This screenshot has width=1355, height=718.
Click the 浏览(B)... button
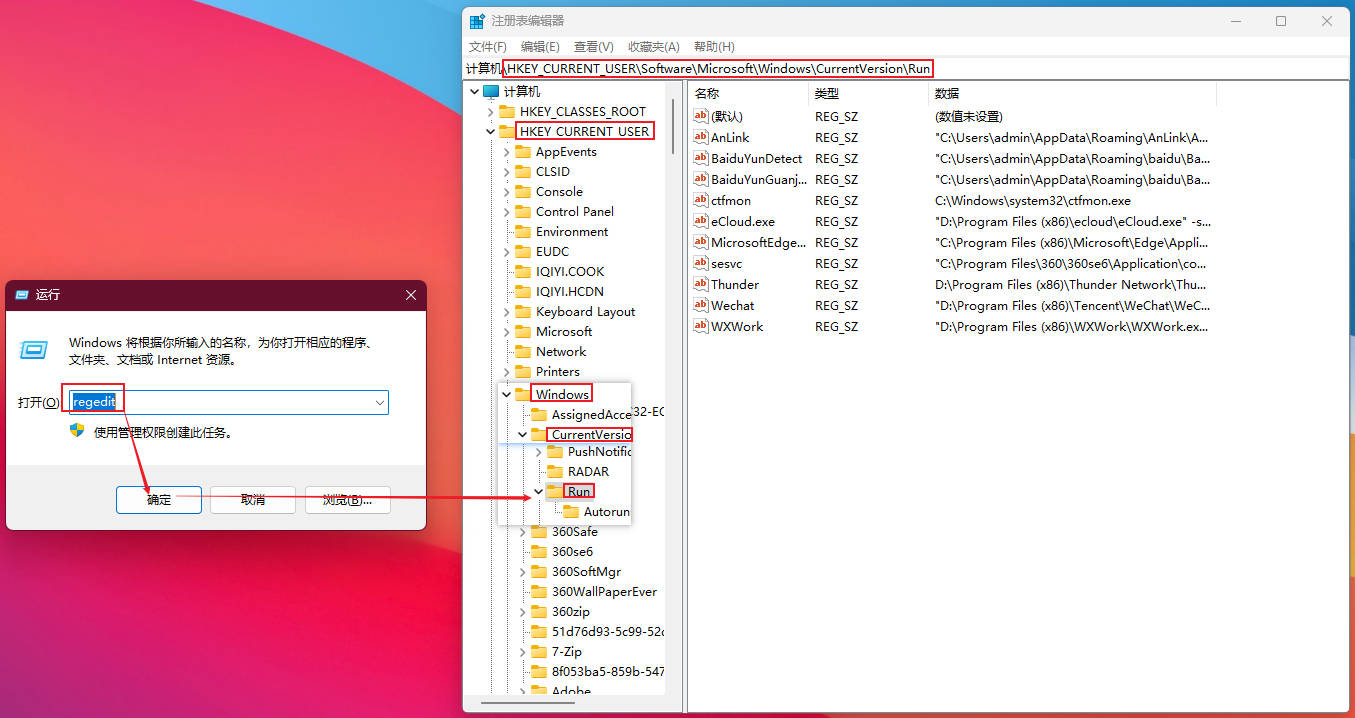click(347, 500)
